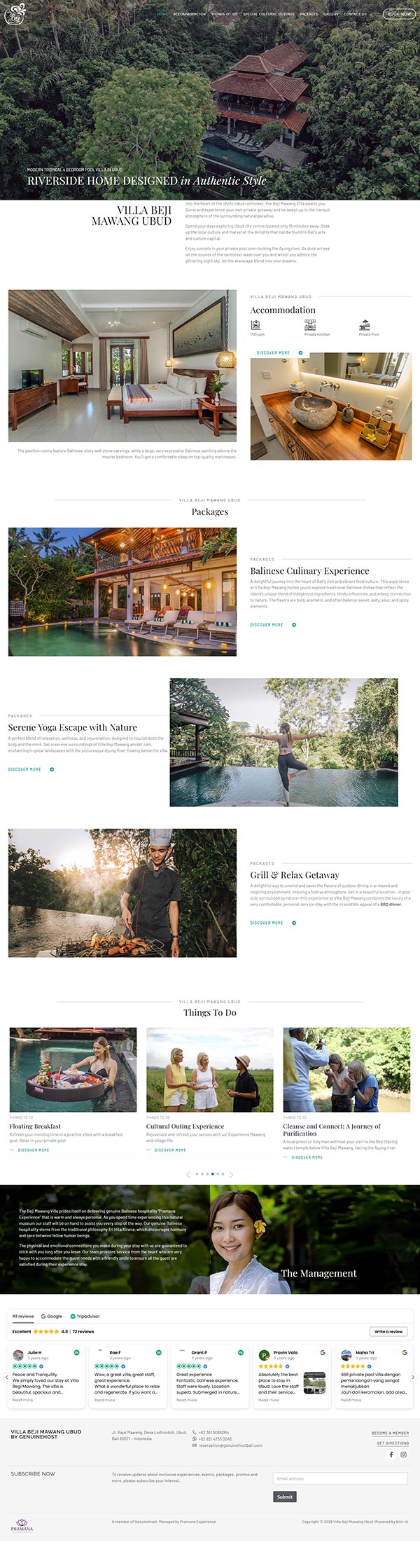Select the active carousel pagination dot
The height and width of the screenshot is (1568, 420).
pyautogui.click(x=213, y=1174)
